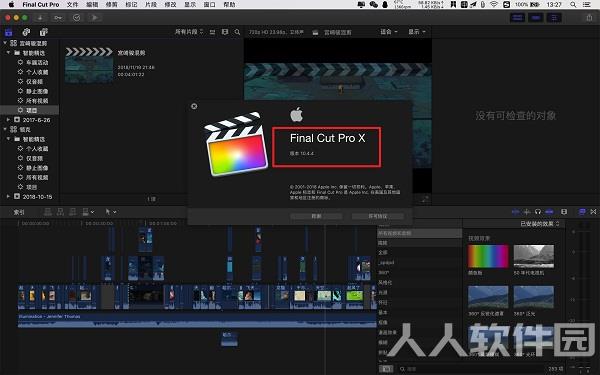Click the WeChat menu bar icon
Viewport: 600px width, 375px height.
(x=373, y=5)
